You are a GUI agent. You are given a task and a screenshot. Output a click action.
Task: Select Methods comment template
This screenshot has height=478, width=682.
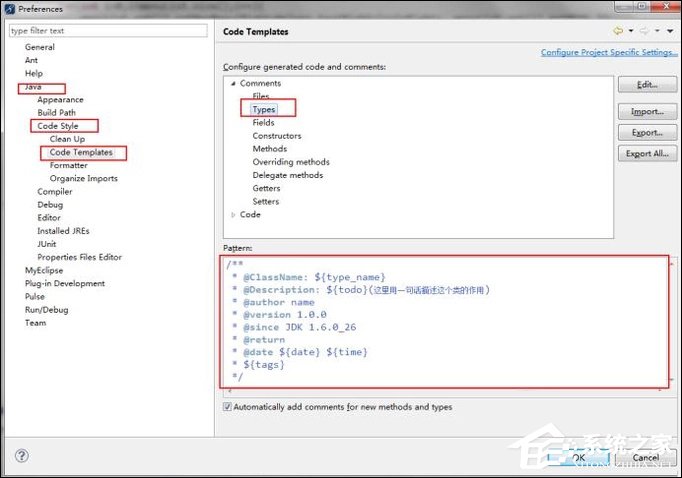(x=270, y=149)
